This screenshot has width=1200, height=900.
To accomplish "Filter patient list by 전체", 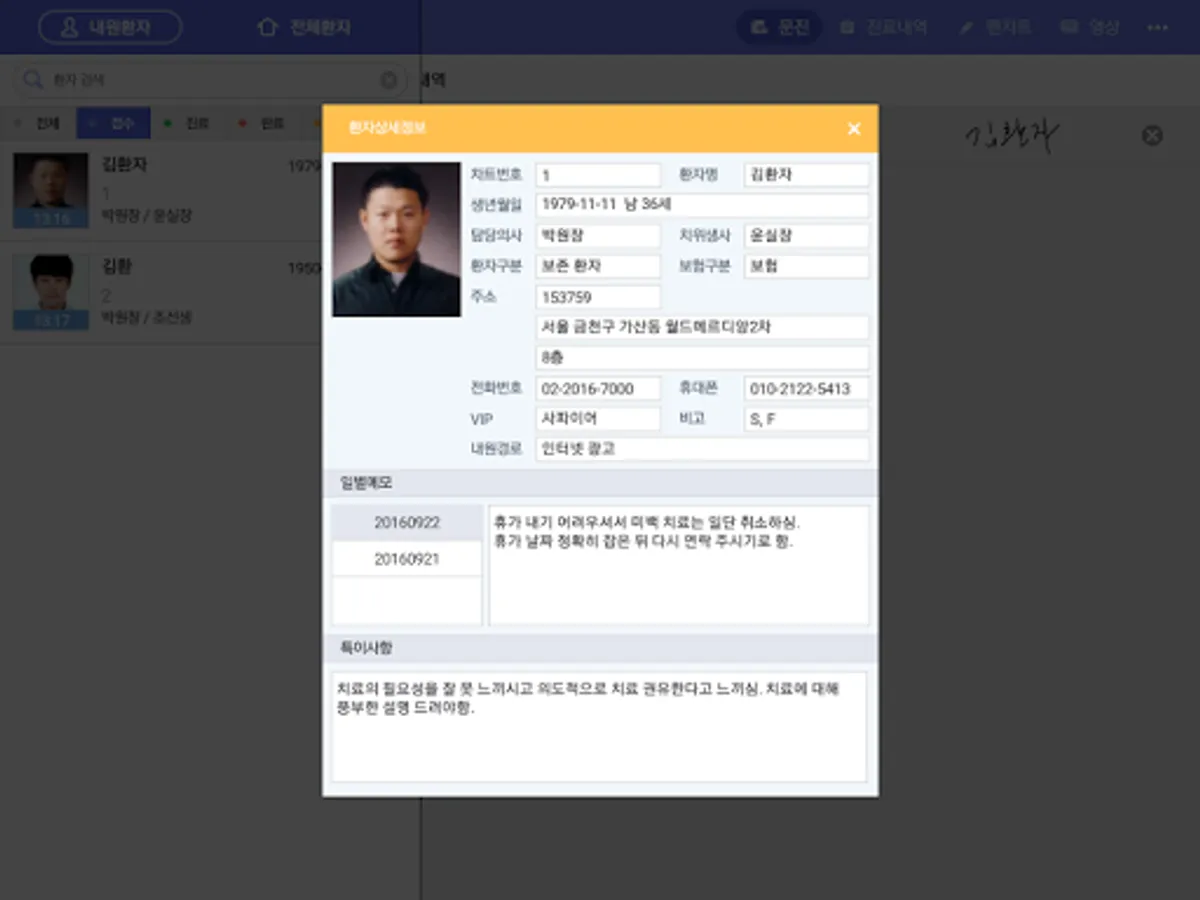I will [x=38, y=123].
